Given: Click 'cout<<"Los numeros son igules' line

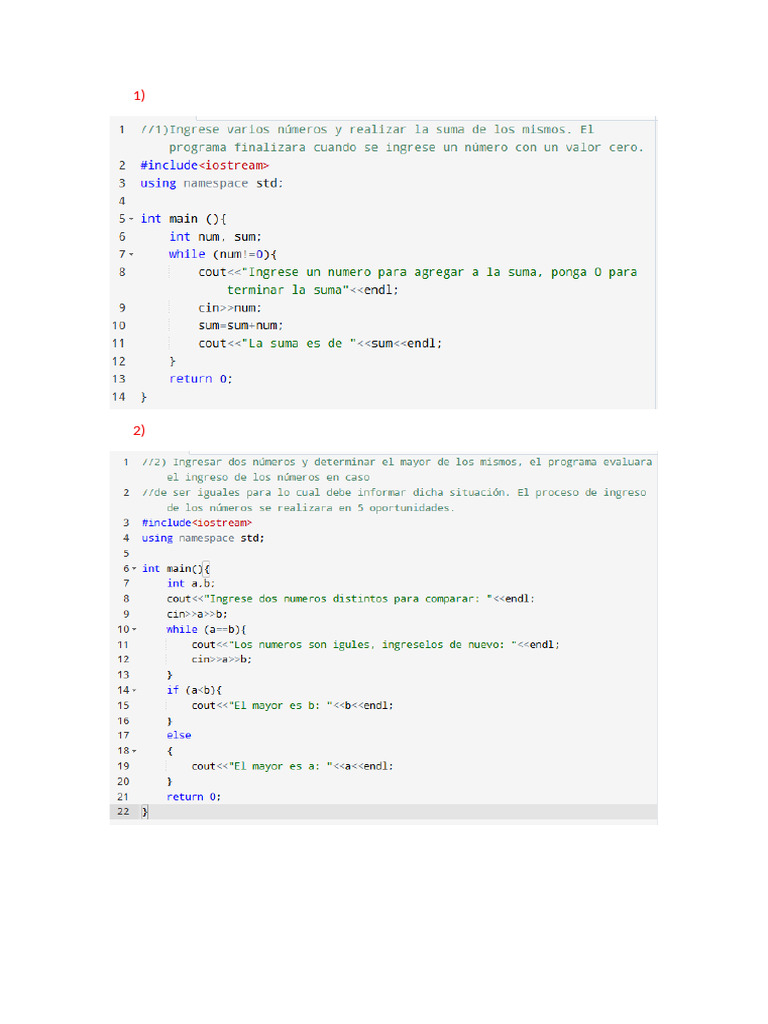Looking at the screenshot, I should pyautogui.click(x=376, y=645).
